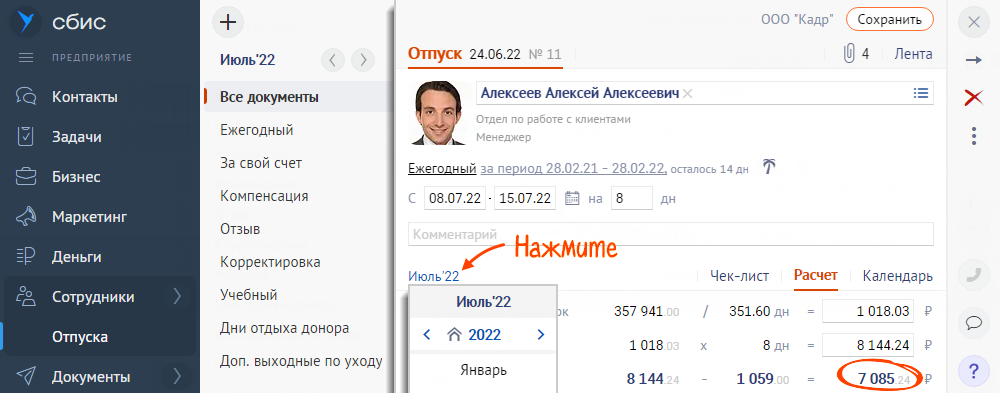Click the Комментарий input field

pyautogui.click(x=670, y=234)
